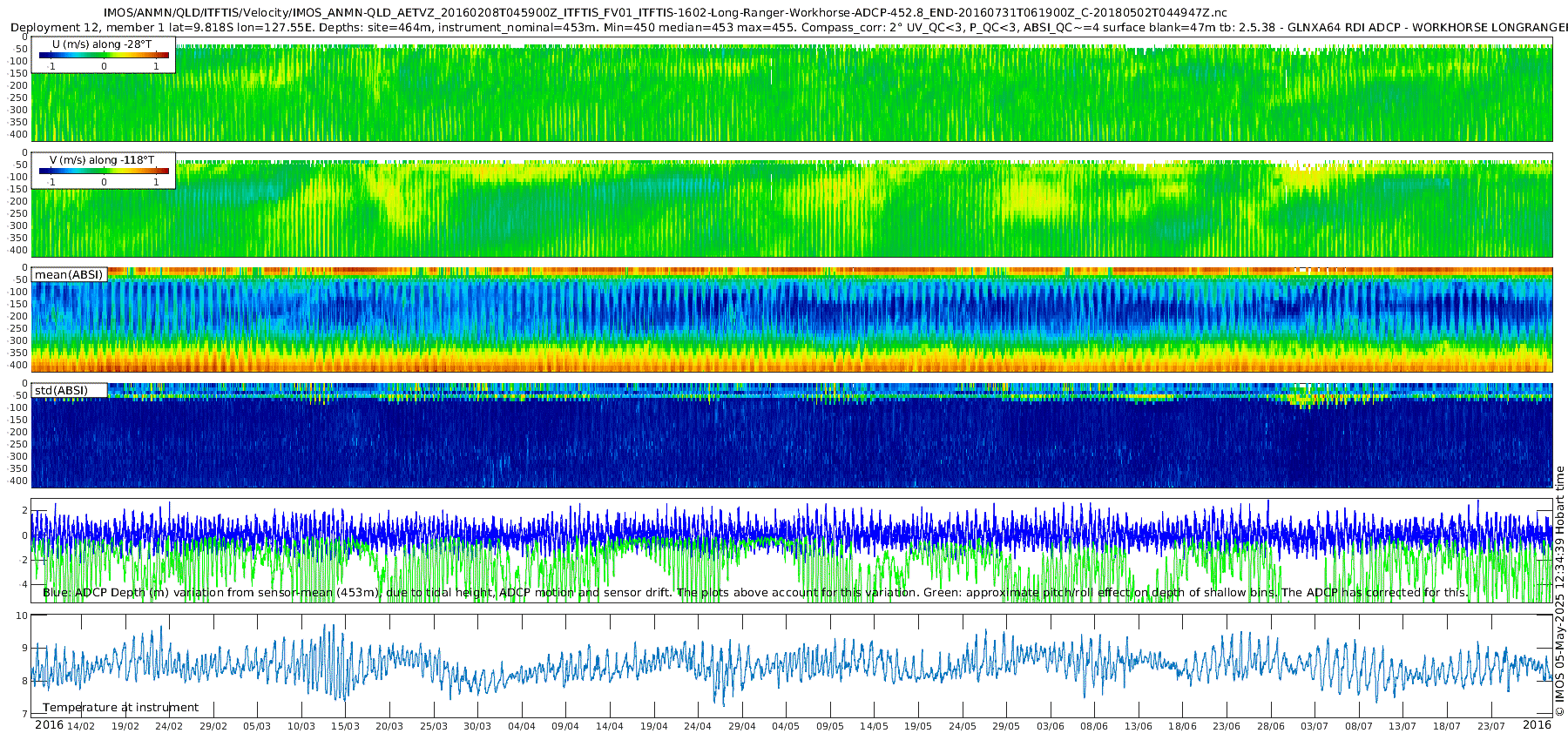Image resolution: width=1568 pixels, height=740 pixels.
Task: Click the 19/02 date tick label
Action: tap(125, 726)
